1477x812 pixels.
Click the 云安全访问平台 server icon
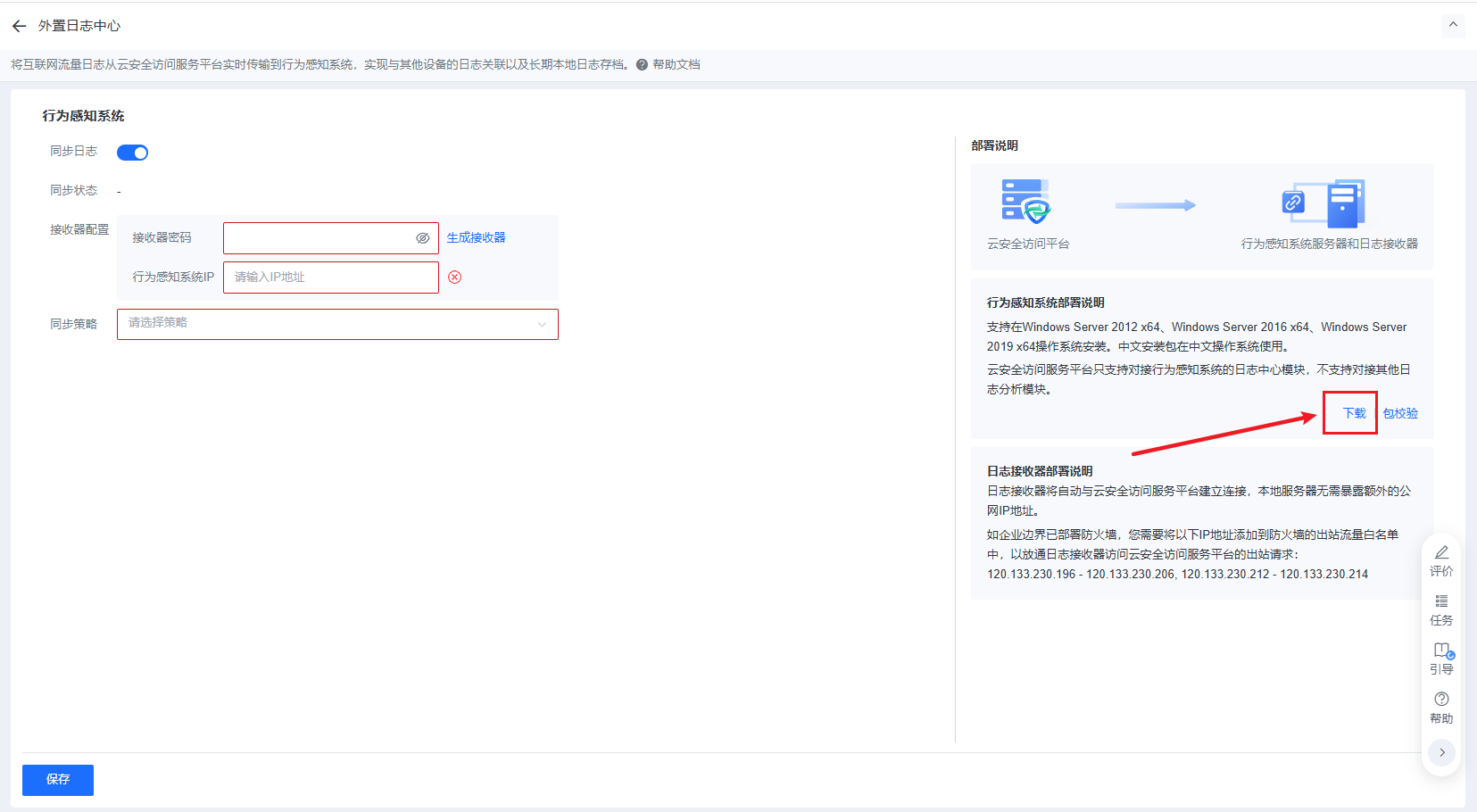tap(1025, 202)
